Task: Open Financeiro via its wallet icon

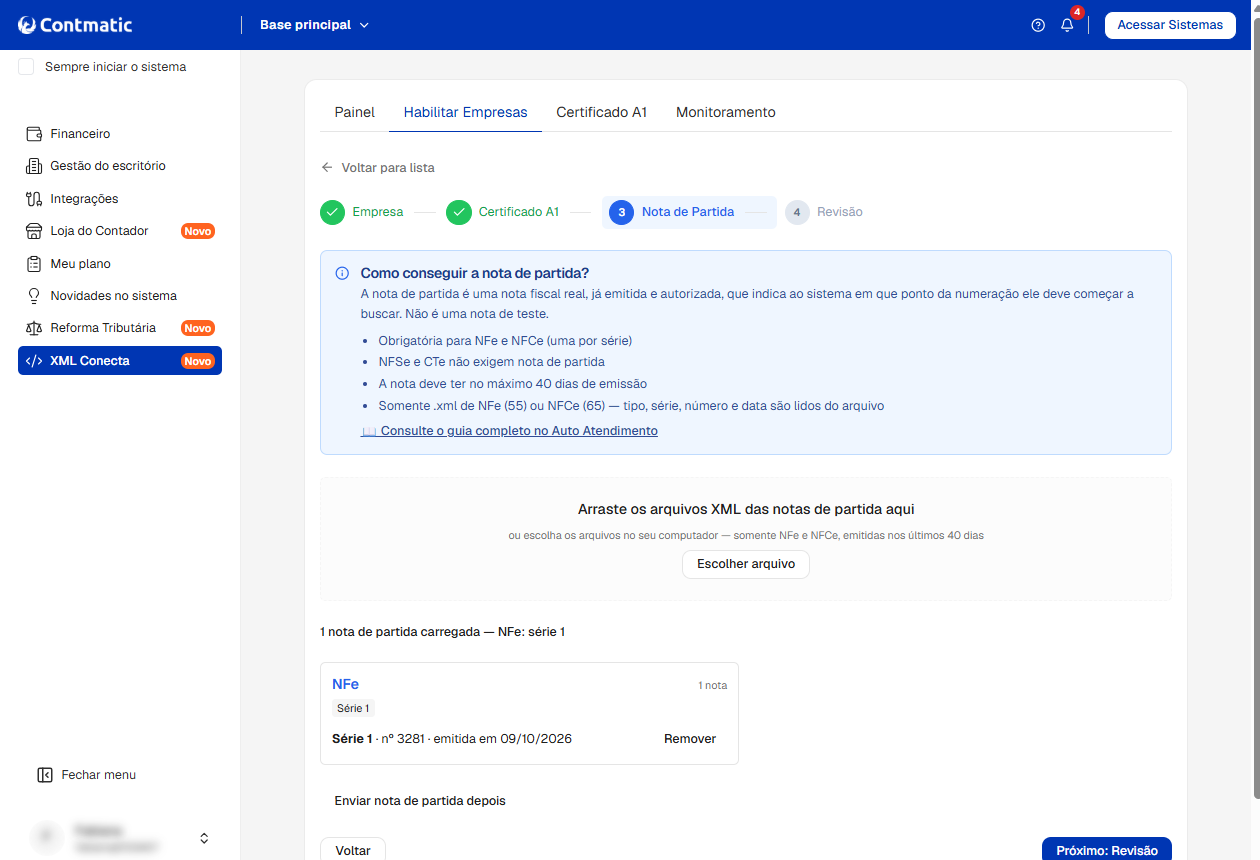Action: click(x=33, y=134)
